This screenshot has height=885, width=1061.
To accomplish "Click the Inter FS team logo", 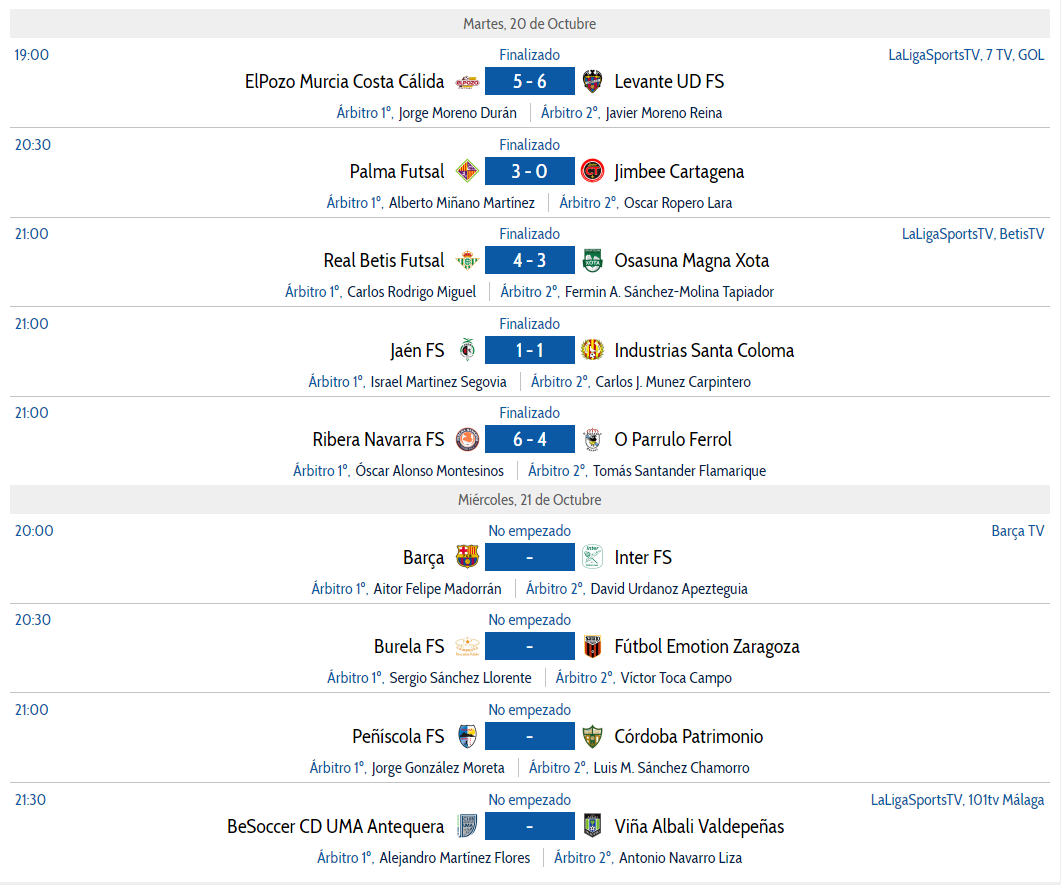I will (x=592, y=557).
